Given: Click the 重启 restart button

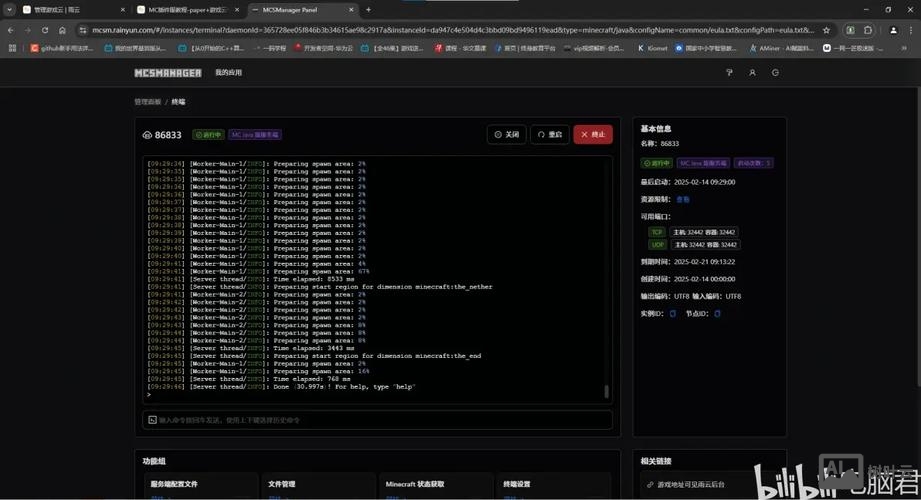Looking at the screenshot, I should pos(549,134).
